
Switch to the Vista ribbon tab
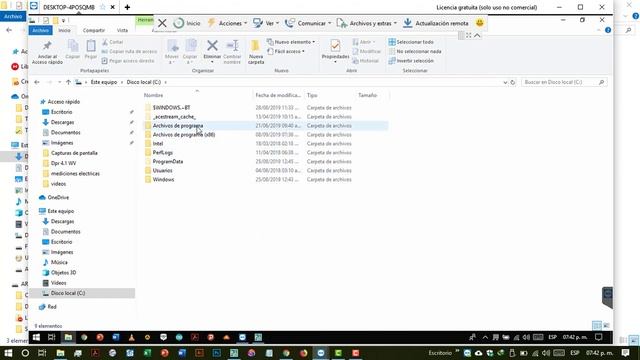point(122,31)
